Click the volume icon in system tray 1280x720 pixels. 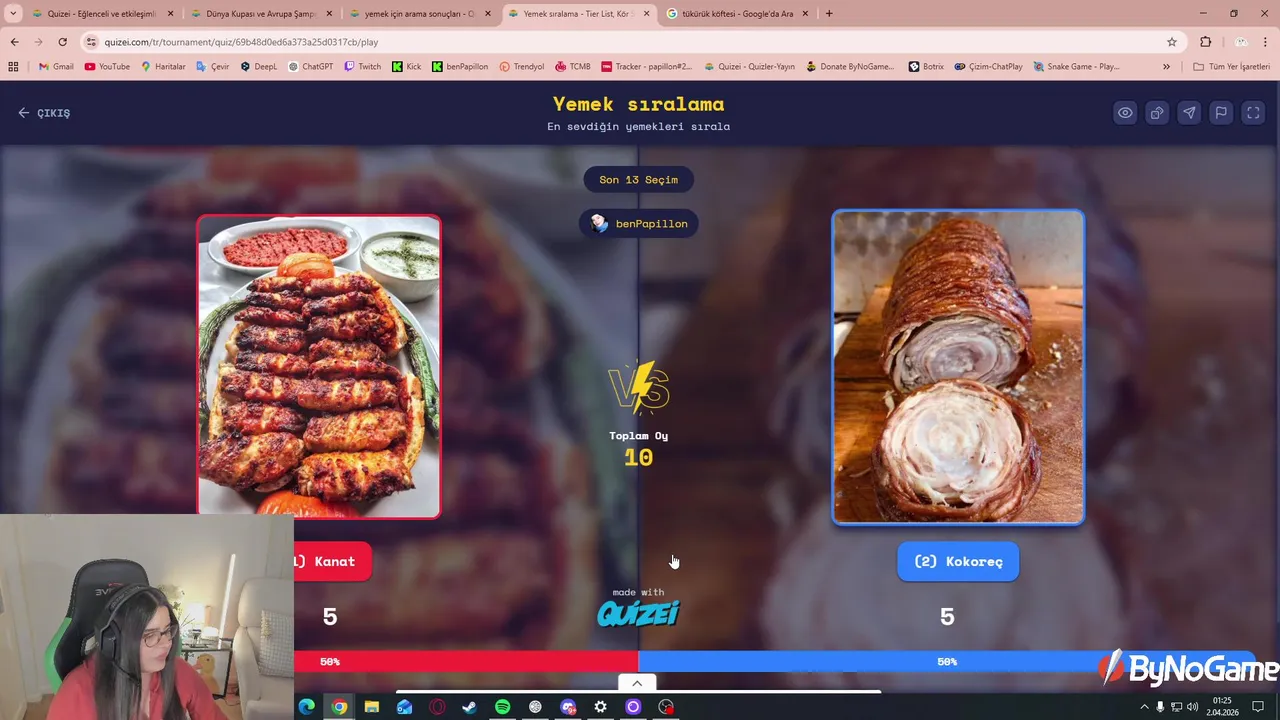[x=1192, y=707]
